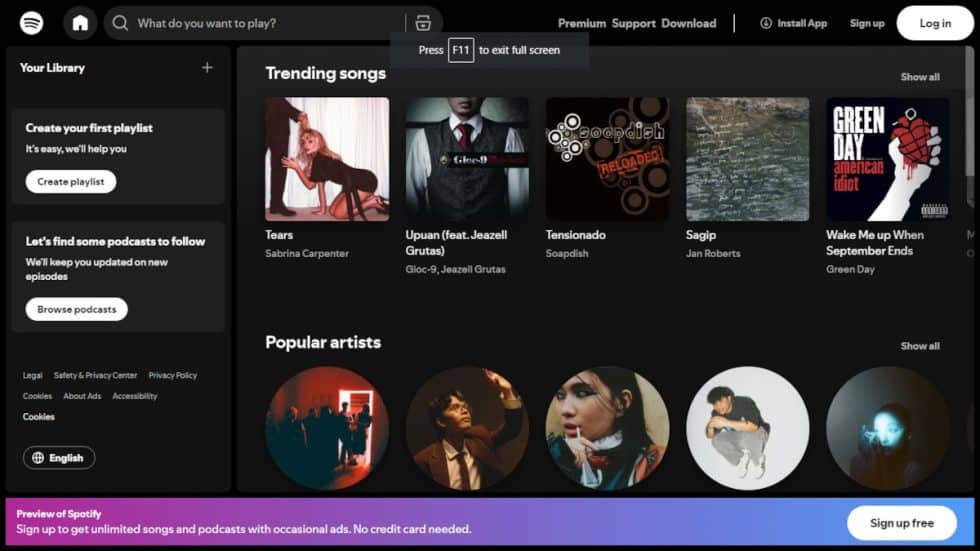The width and height of the screenshot is (980, 551).
Task: Click the Popular artists heading
Action: point(323,342)
